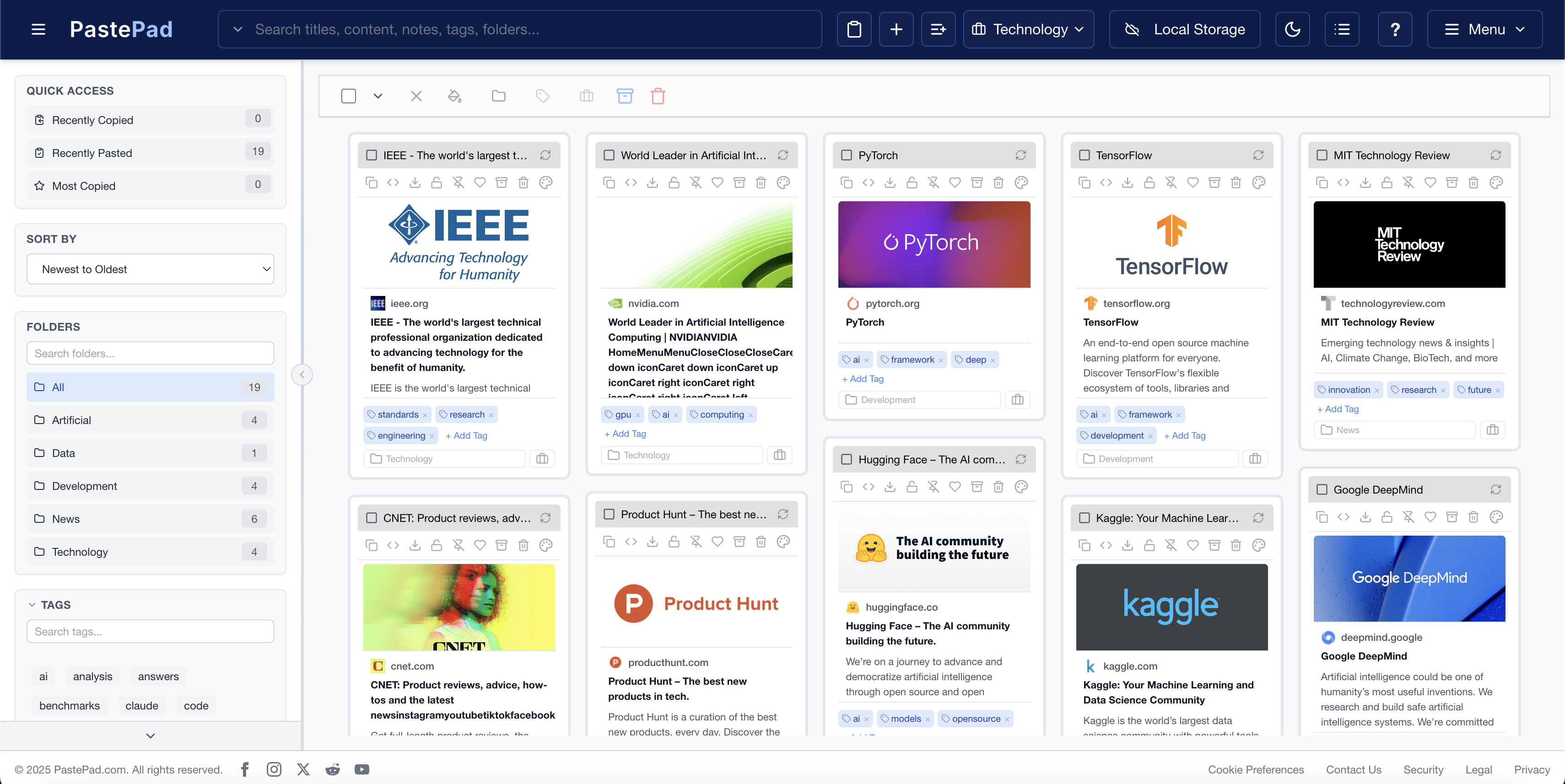This screenshot has width=1565, height=784.
Task: Open the Technology collection dropdown
Action: coord(1028,29)
